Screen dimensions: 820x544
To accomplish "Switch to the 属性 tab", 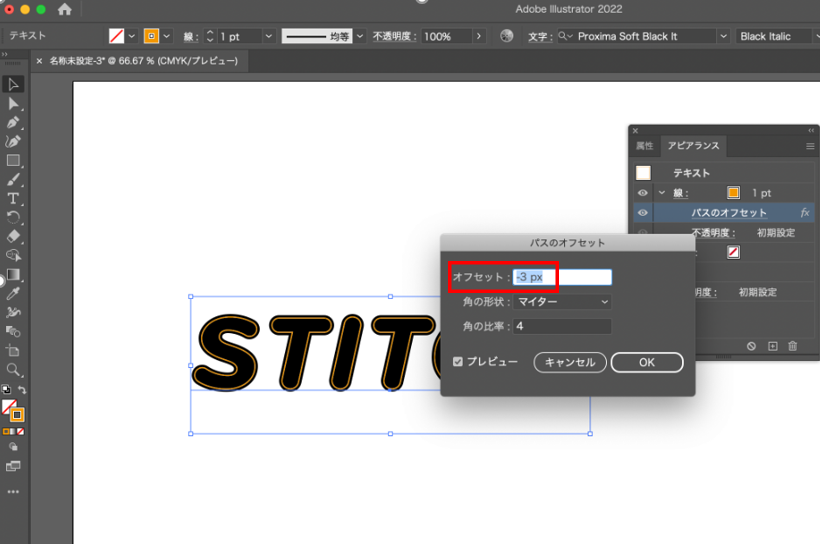I will pyautogui.click(x=645, y=146).
